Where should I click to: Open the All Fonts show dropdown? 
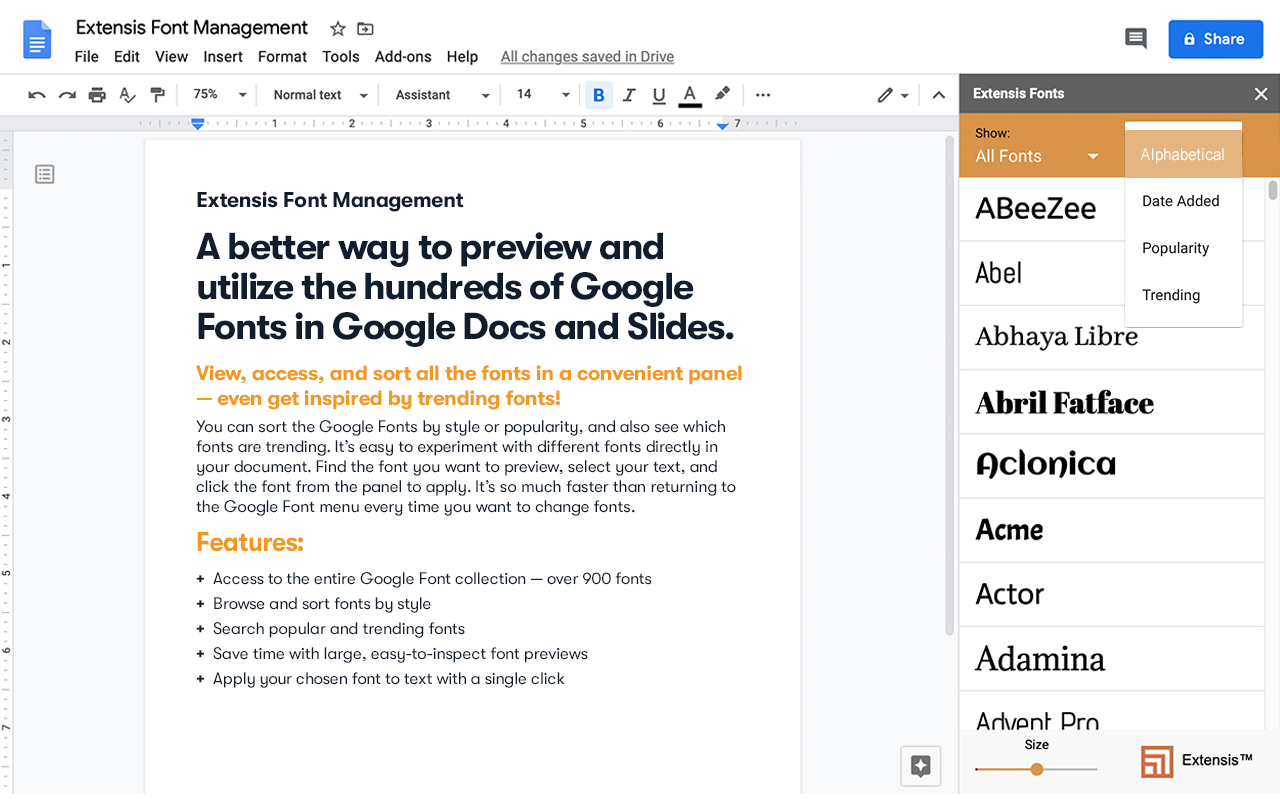tap(1037, 156)
